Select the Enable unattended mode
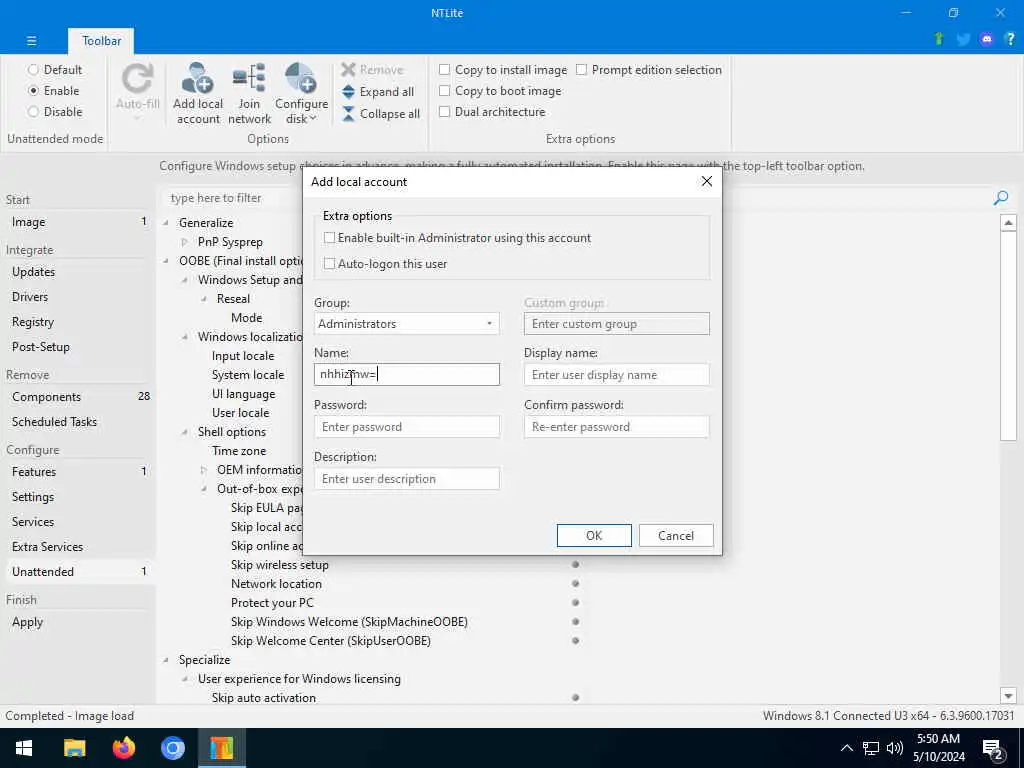 (x=54, y=90)
